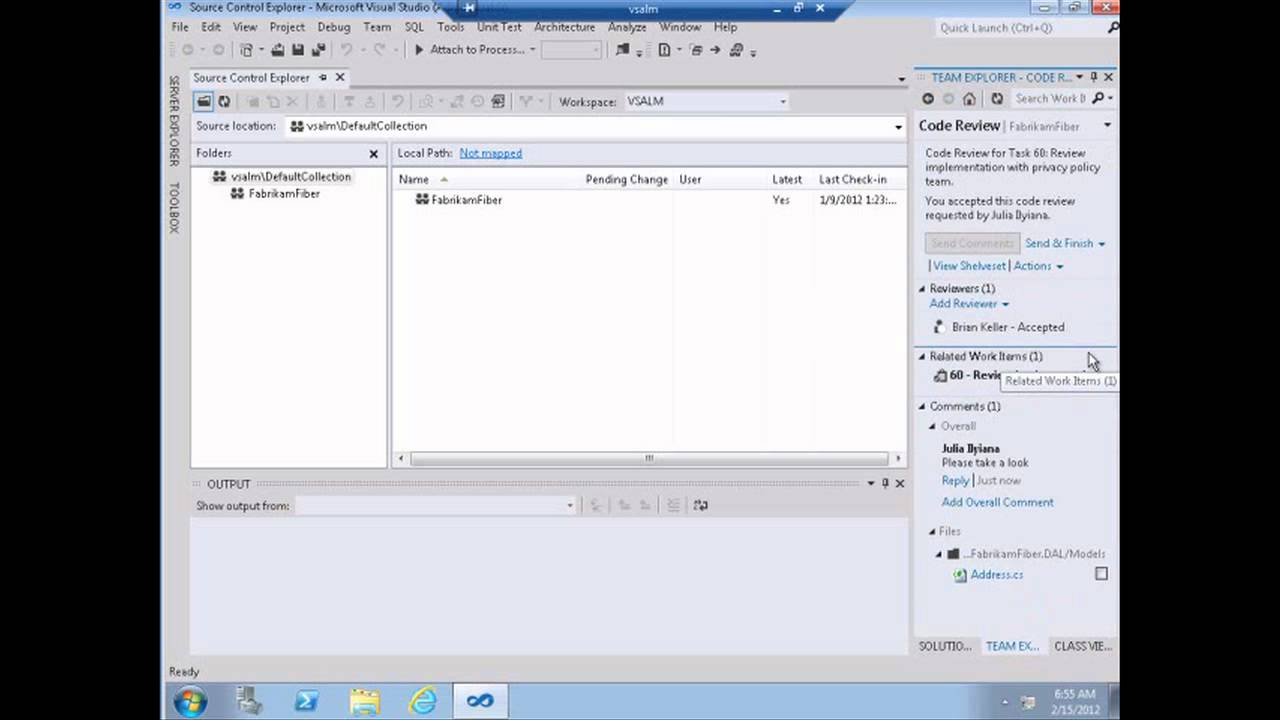The image size is (1280, 720).
Task: Click the Reply link under Julia's comment
Action: point(955,481)
